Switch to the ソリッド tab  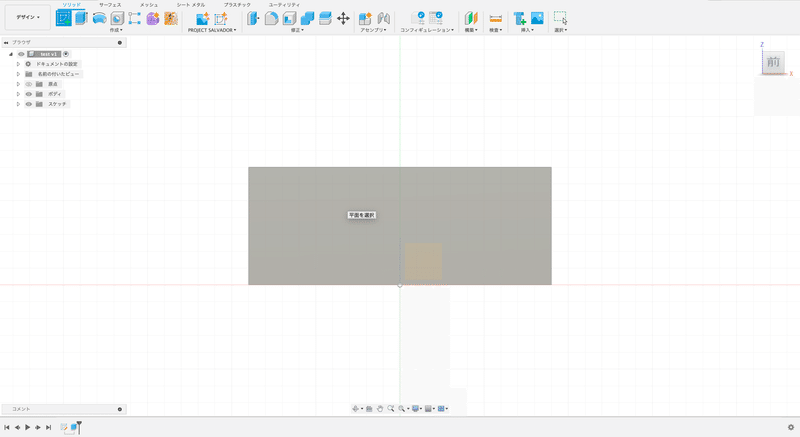click(71, 5)
